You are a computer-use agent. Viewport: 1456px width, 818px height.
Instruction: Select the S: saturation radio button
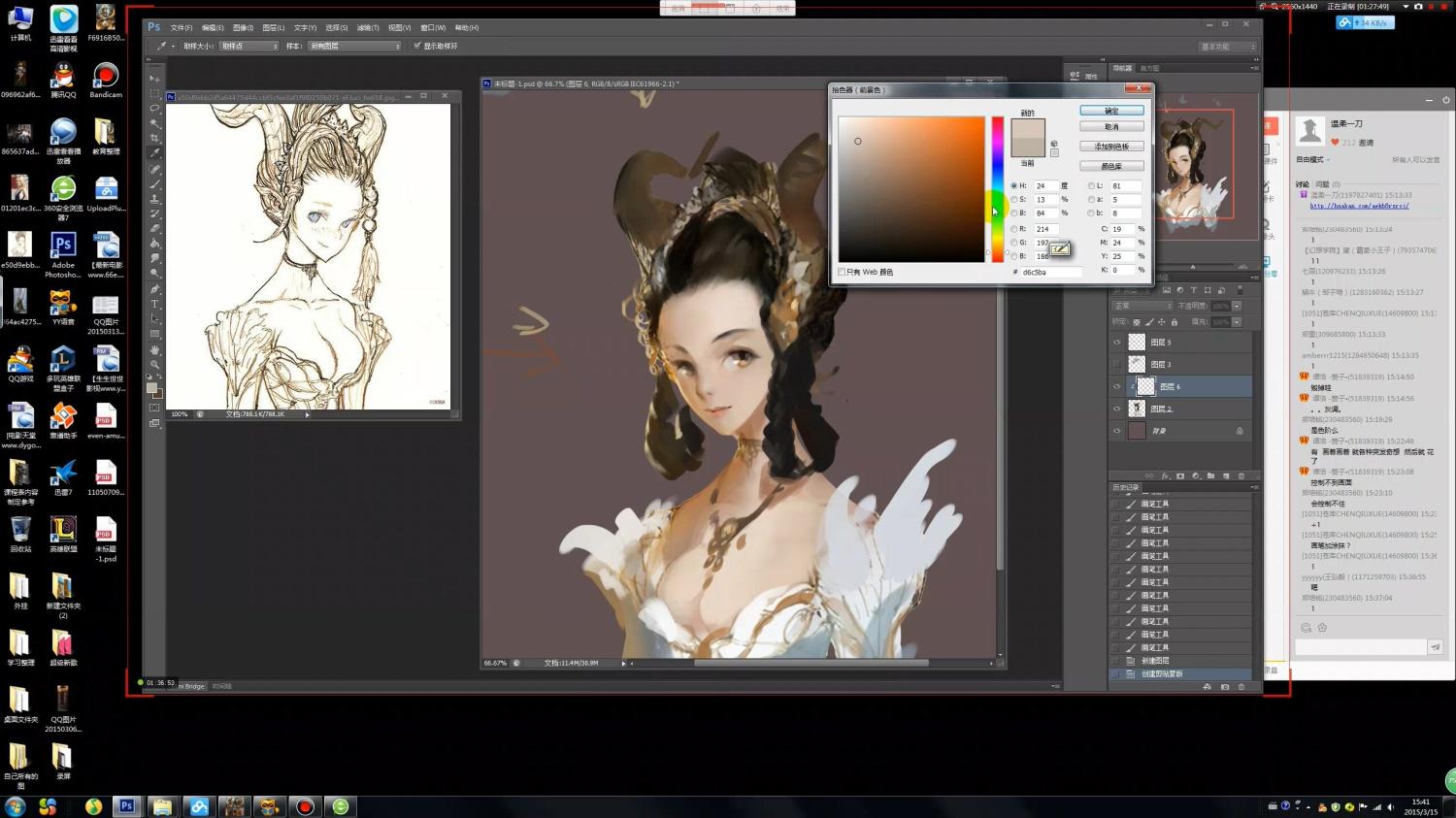click(1013, 199)
